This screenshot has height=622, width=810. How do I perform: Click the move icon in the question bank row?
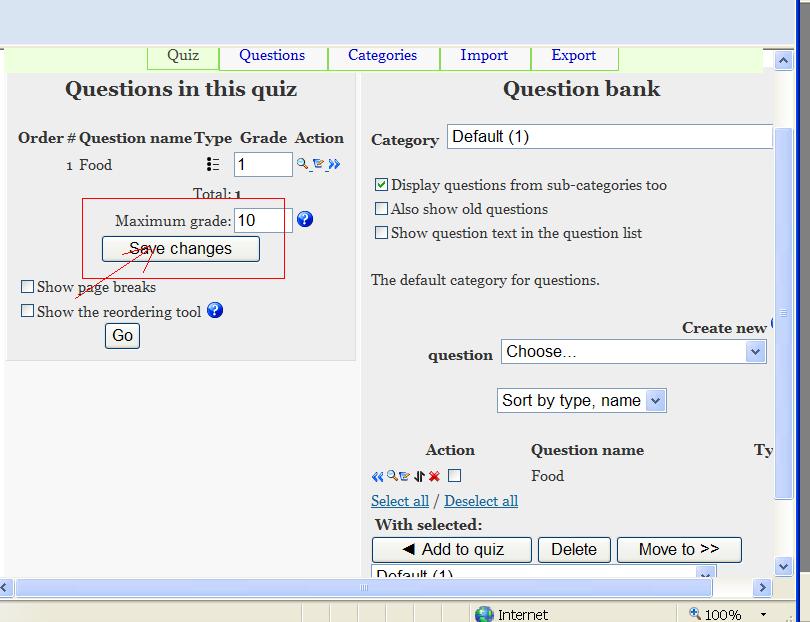tap(419, 477)
